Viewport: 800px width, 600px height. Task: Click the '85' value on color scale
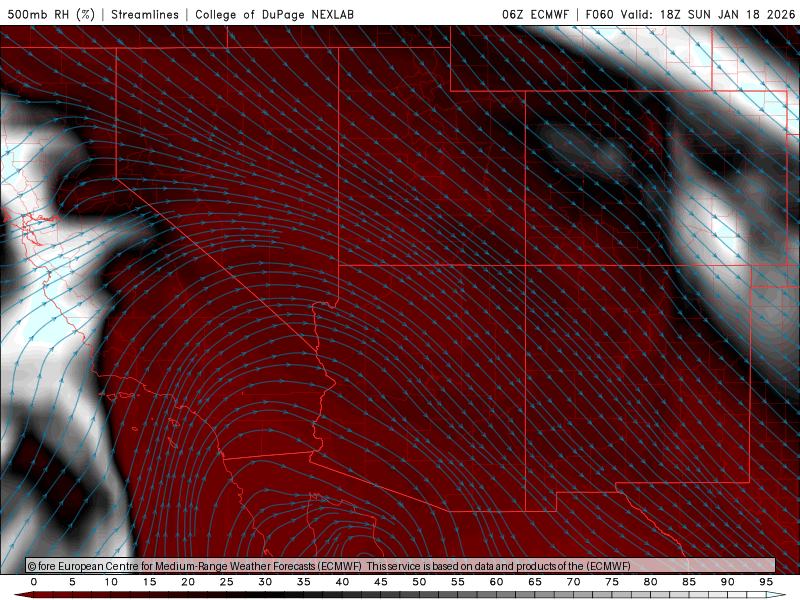689,582
